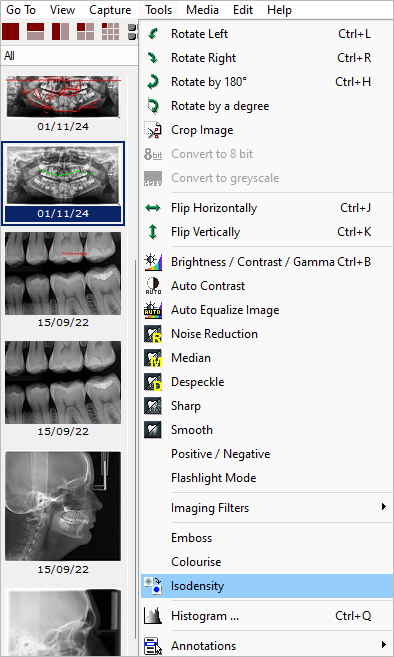Click the Noise Reduction filter icon

click(x=153, y=334)
